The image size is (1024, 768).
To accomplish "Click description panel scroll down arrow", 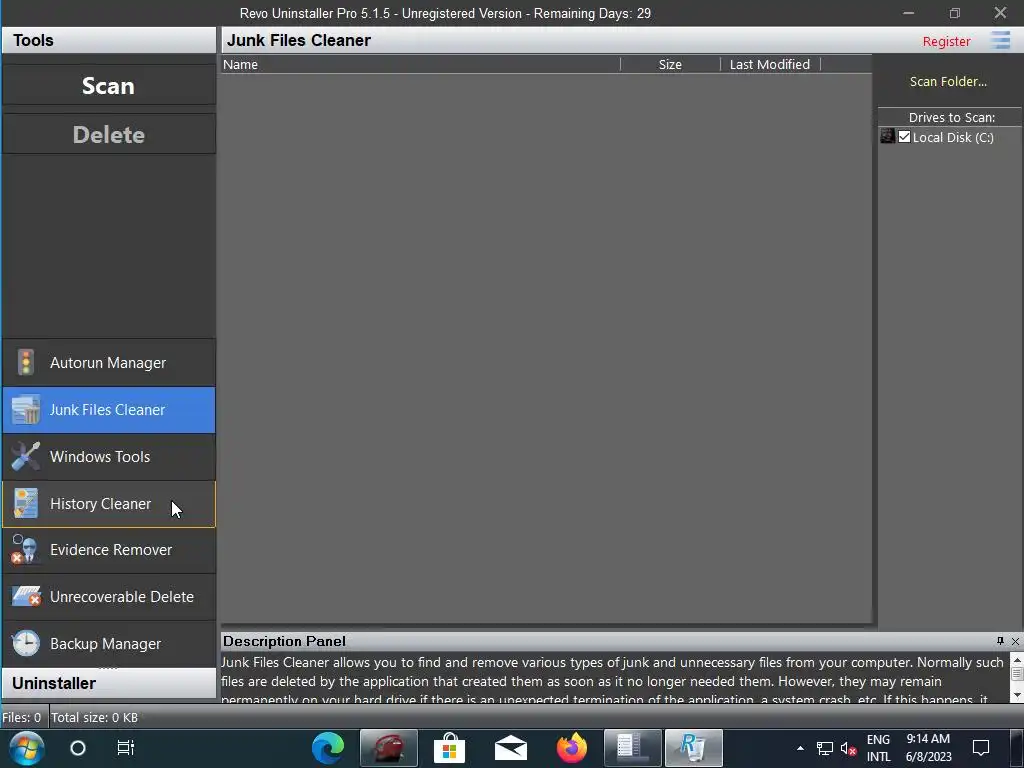I will [1017, 695].
